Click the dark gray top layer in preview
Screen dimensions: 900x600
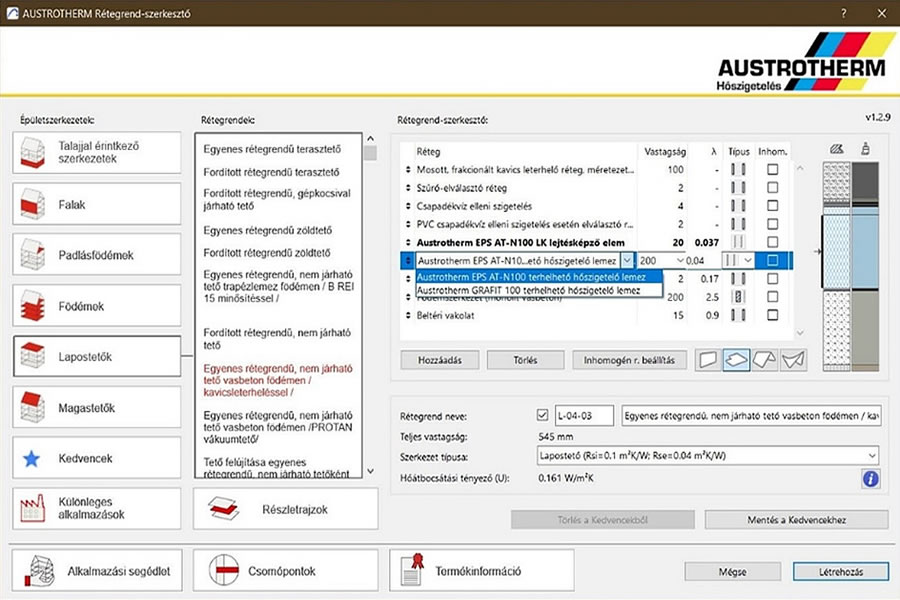tap(865, 179)
